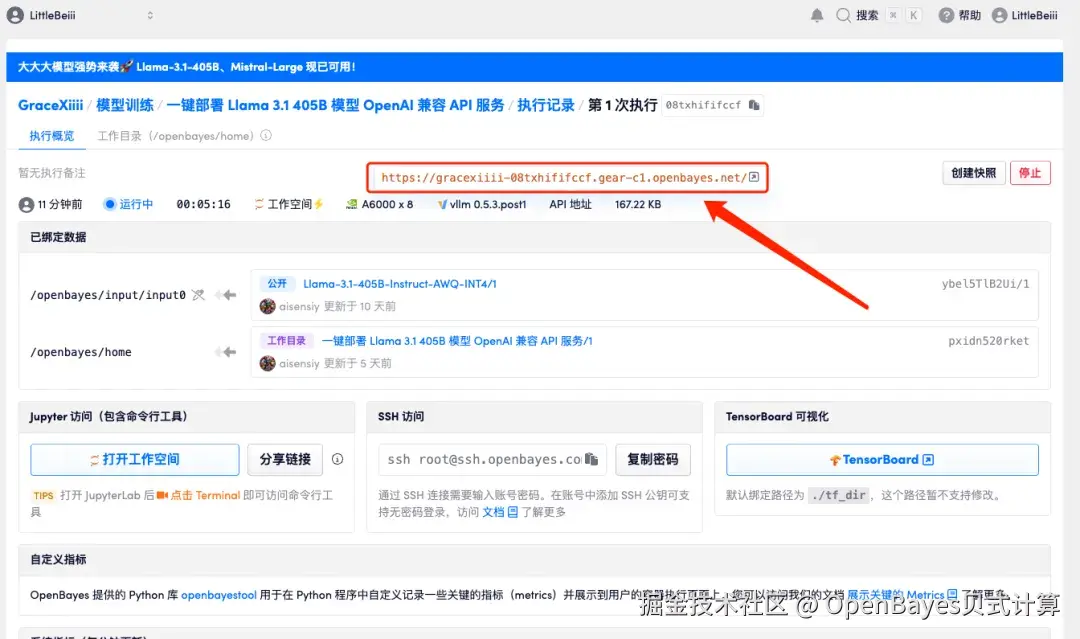
Task: Open the 一键部署 Llama 3.1 405B 服务/1 workspace link
Action: pos(457,341)
